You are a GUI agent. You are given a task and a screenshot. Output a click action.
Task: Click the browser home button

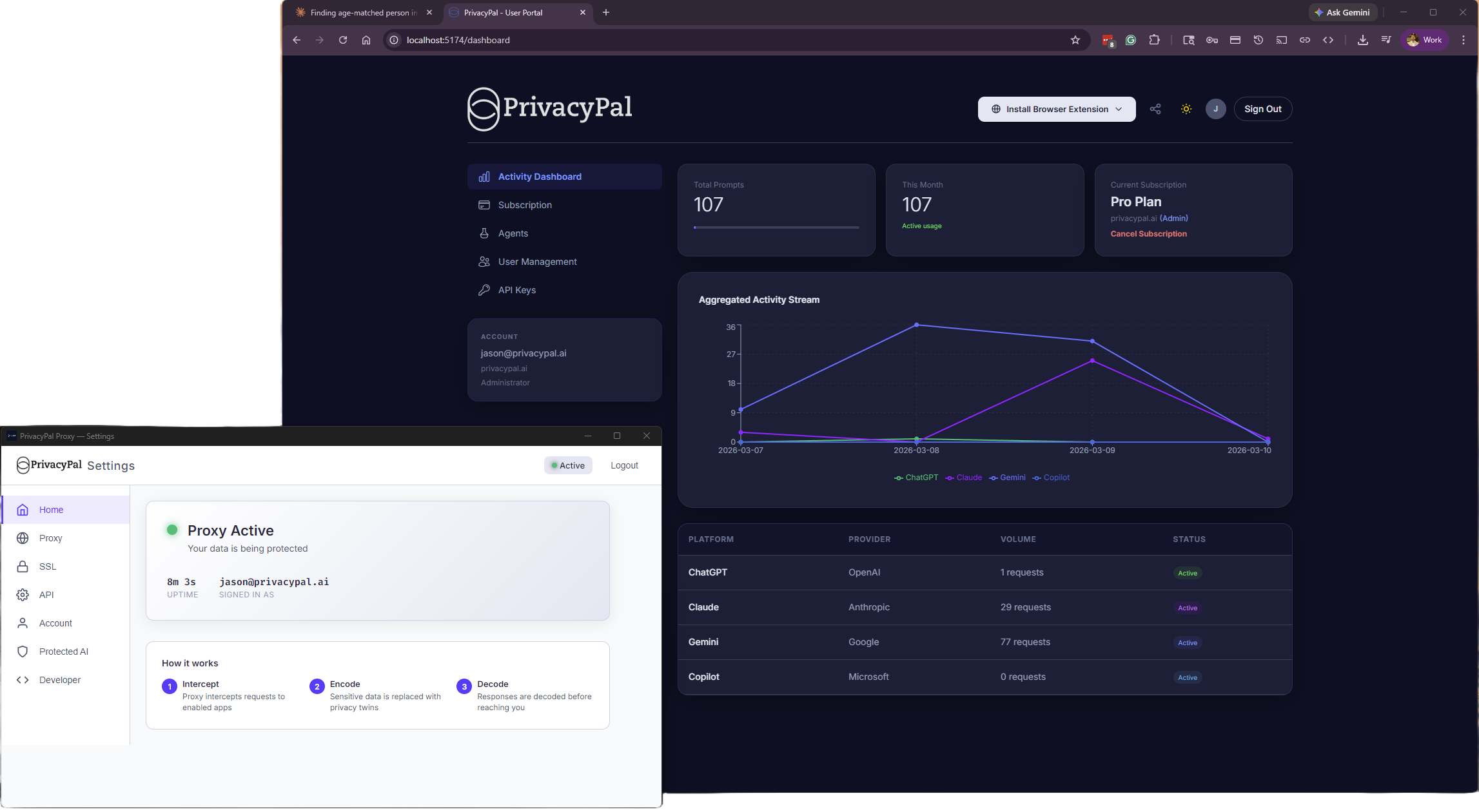pyautogui.click(x=366, y=40)
